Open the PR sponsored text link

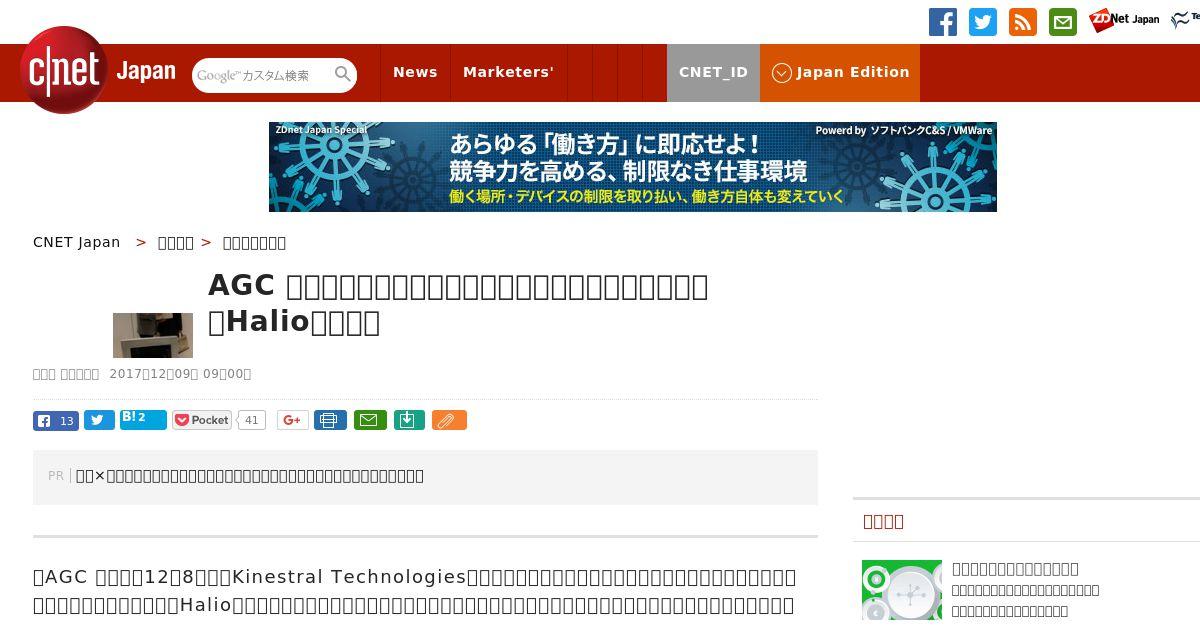[250, 476]
